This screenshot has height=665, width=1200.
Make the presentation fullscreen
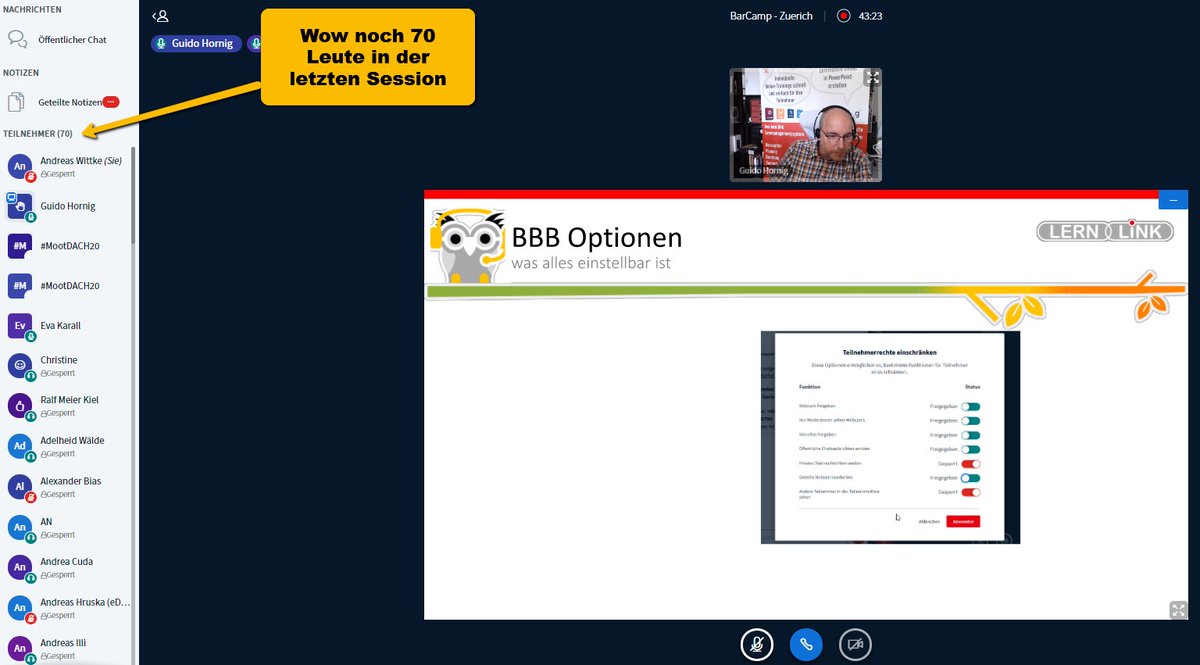(x=1177, y=609)
